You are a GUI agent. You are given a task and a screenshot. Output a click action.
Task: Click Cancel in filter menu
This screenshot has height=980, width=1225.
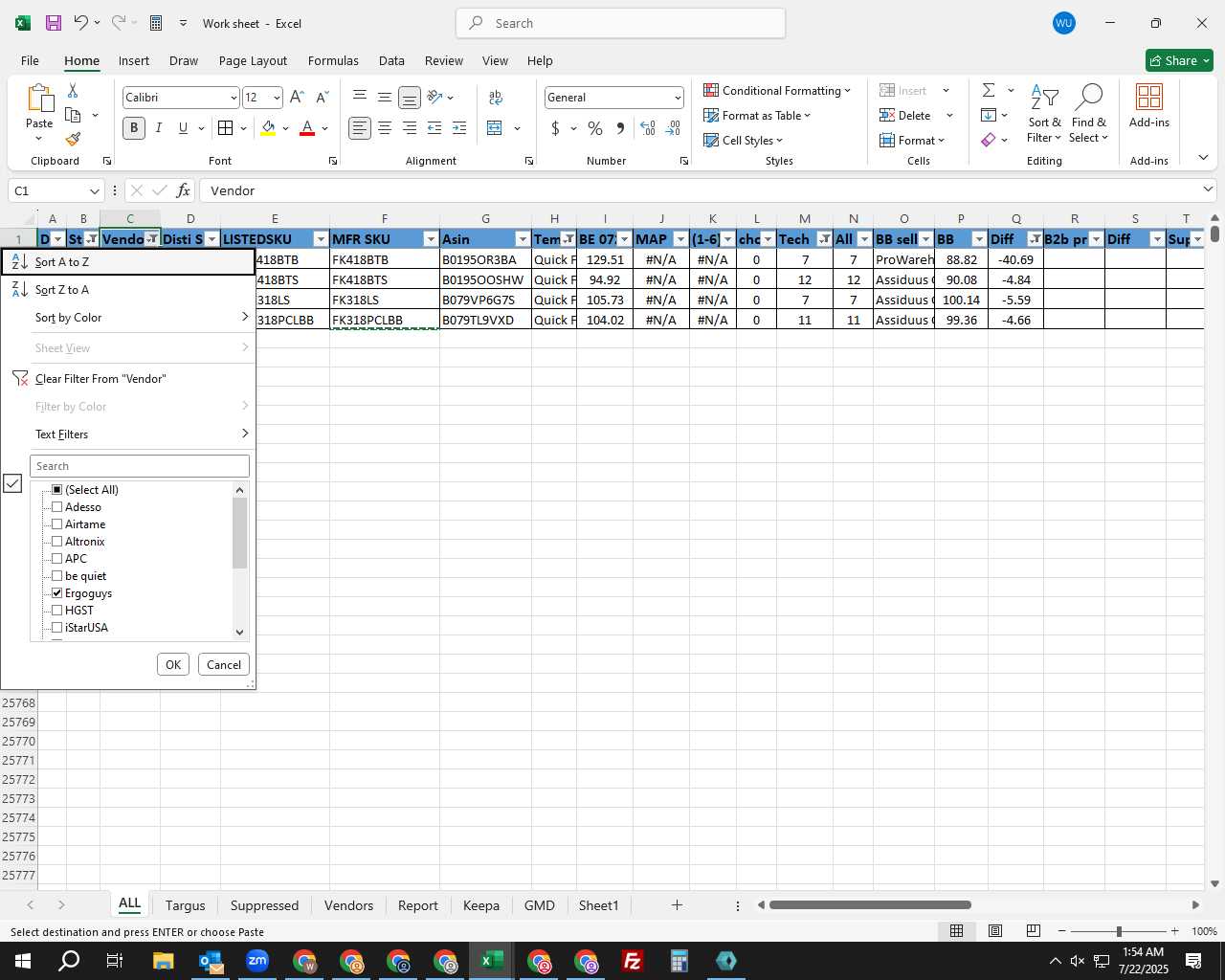coord(224,664)
